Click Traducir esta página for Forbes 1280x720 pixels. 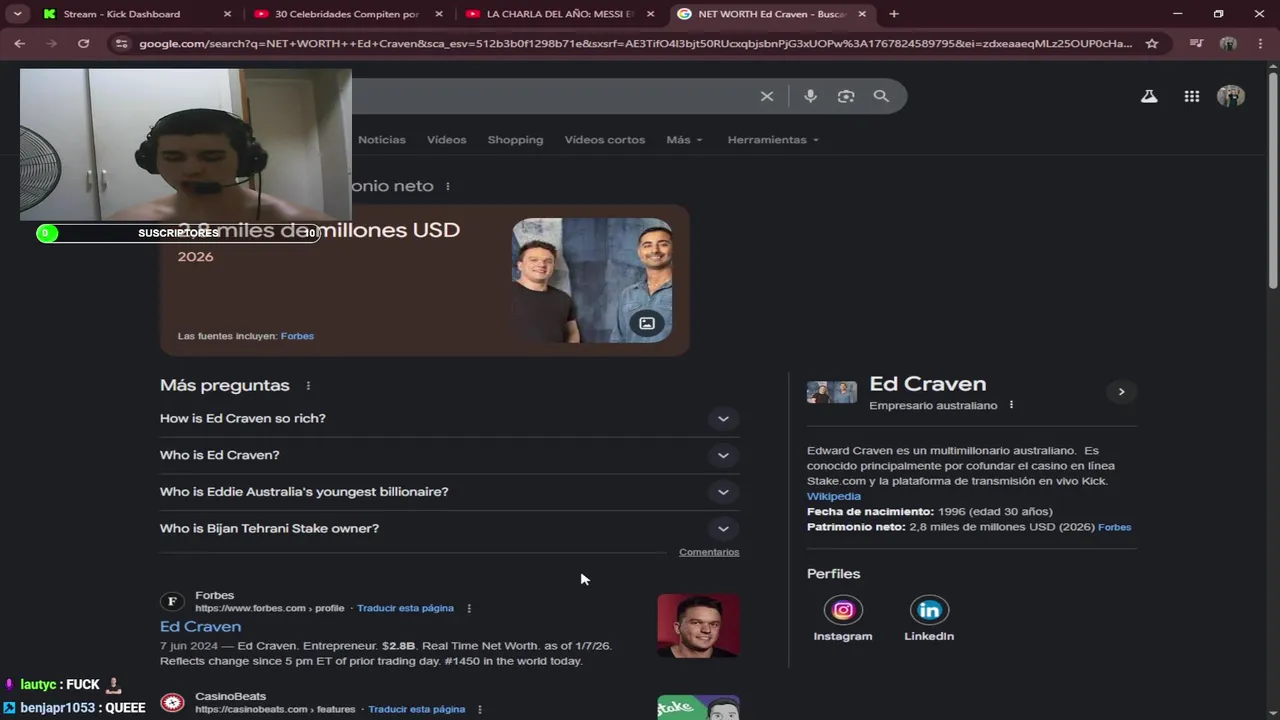405,608
